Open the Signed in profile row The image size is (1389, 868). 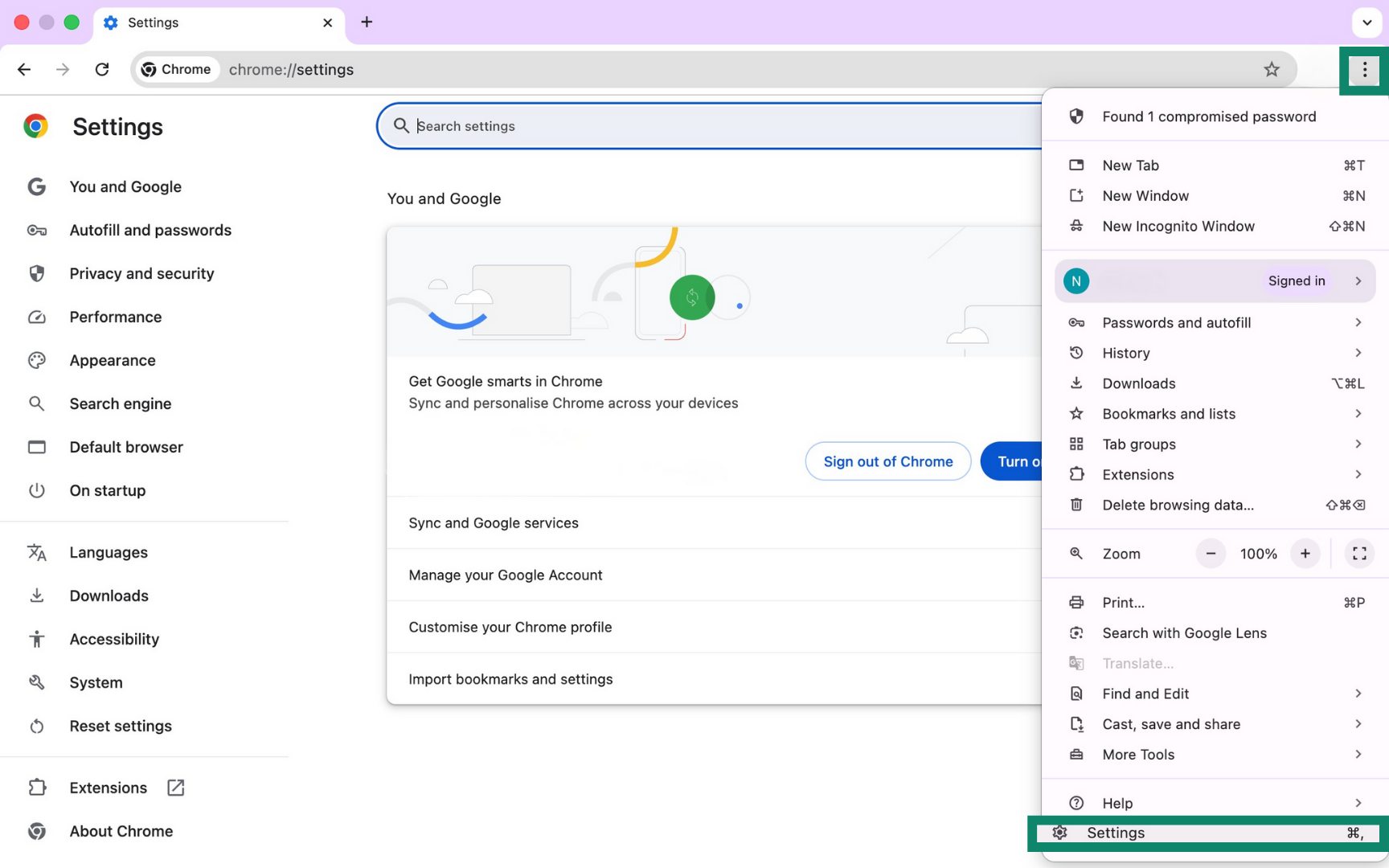pos(1215,281)
